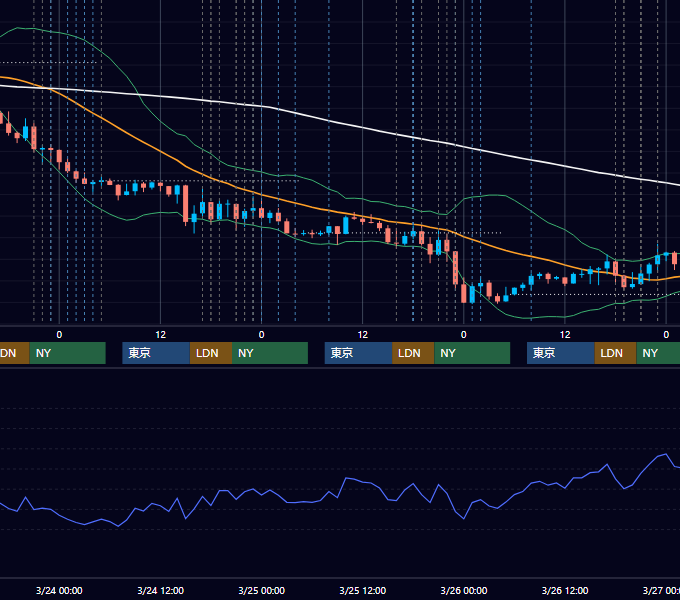Screen dimensions: 680x600
Task: Click the 3/25 00:00 date label
Action: pyautogui.click(x=262, y=590)
